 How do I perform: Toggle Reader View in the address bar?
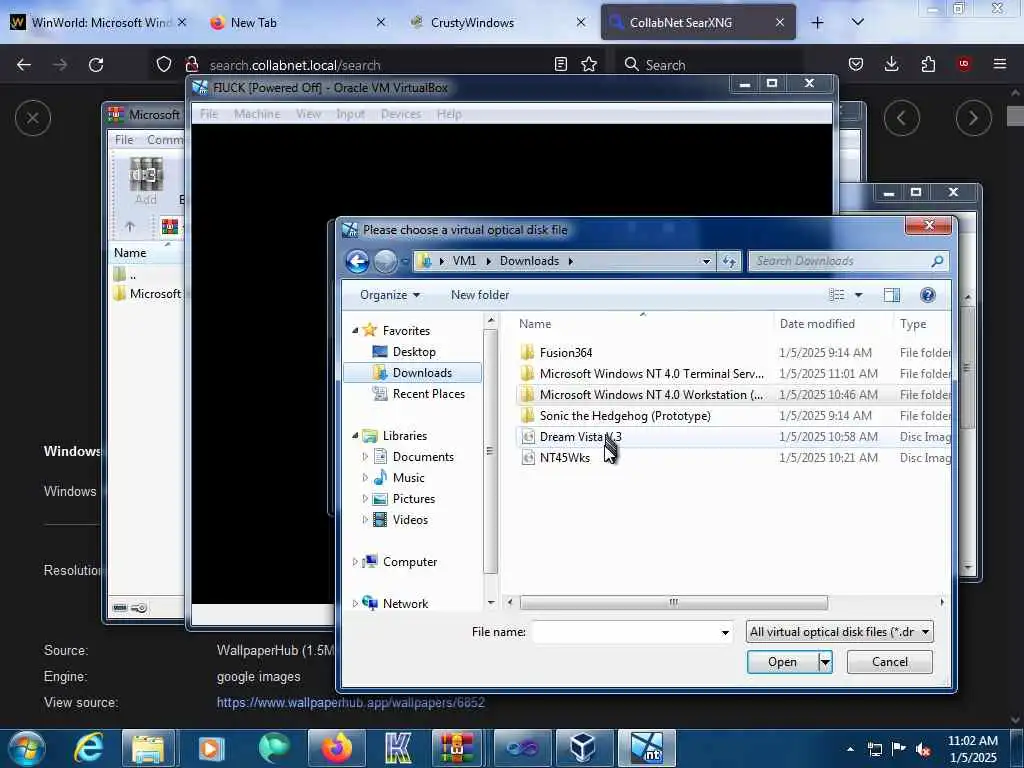[560, 64]
